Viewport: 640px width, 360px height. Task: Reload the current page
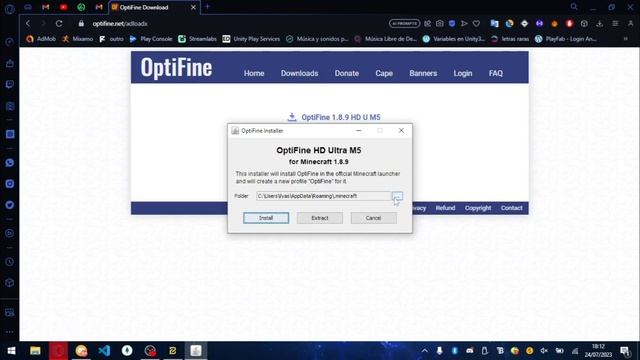point(59,24)
